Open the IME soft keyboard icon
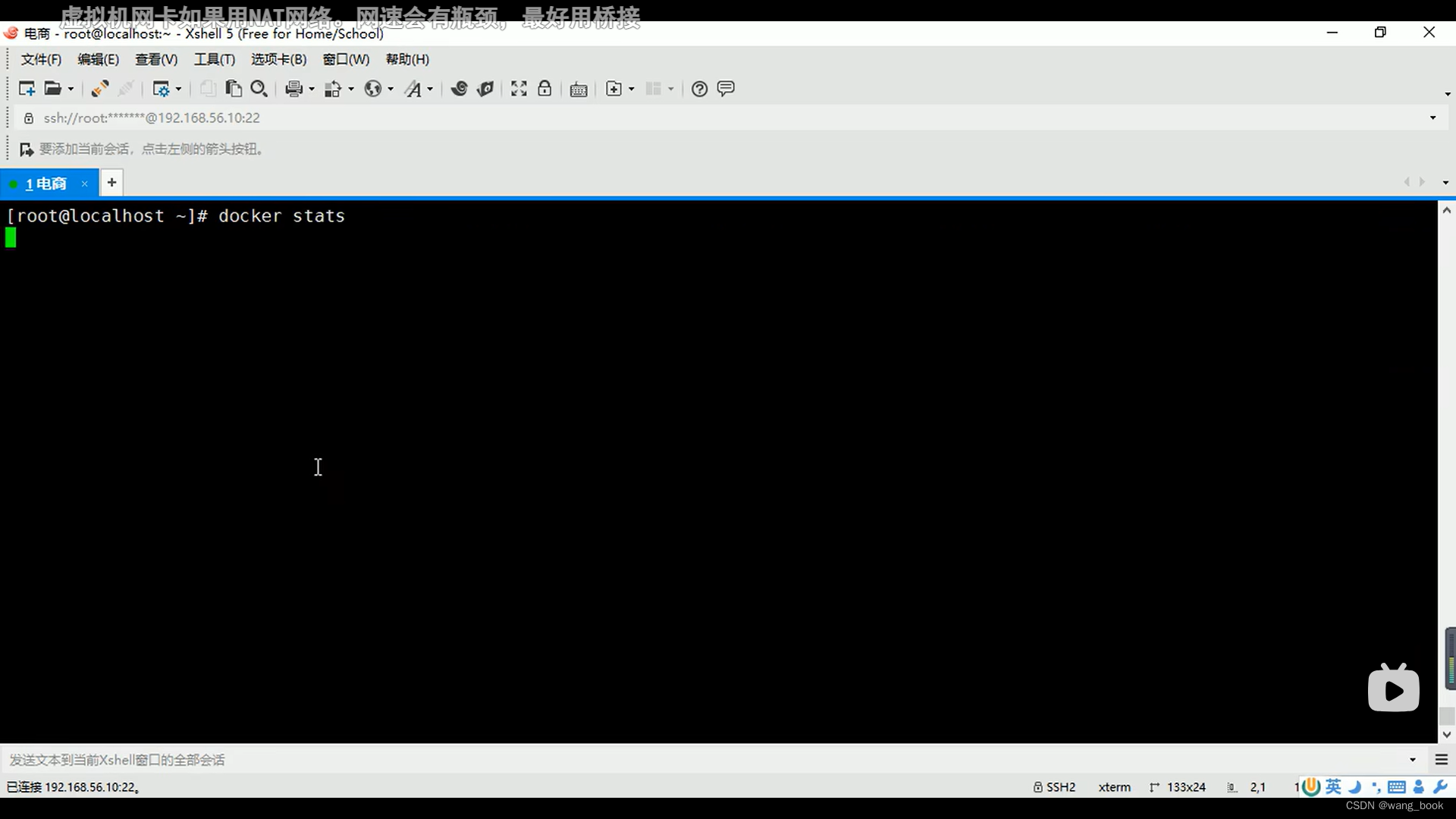The width and height of the screenshot is (1456, 819). coord(1397,787)
